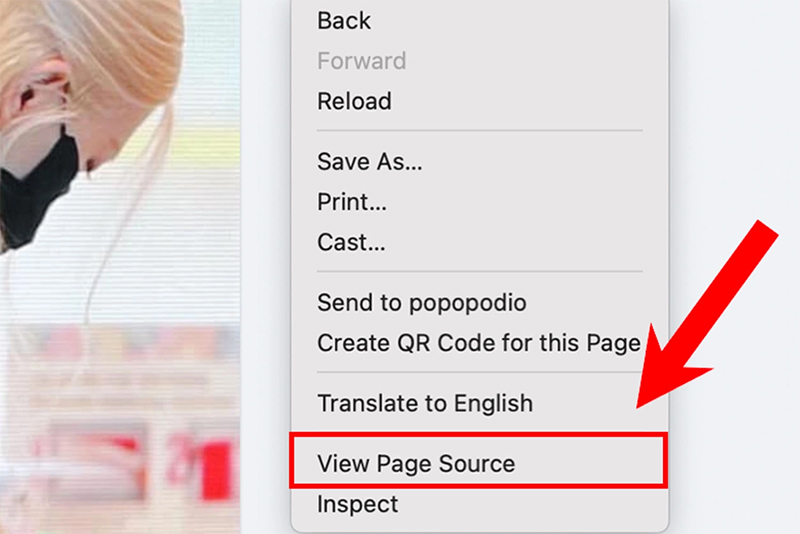Reload the page from the context menu
The image size is (800, 534).
[354, 101]
